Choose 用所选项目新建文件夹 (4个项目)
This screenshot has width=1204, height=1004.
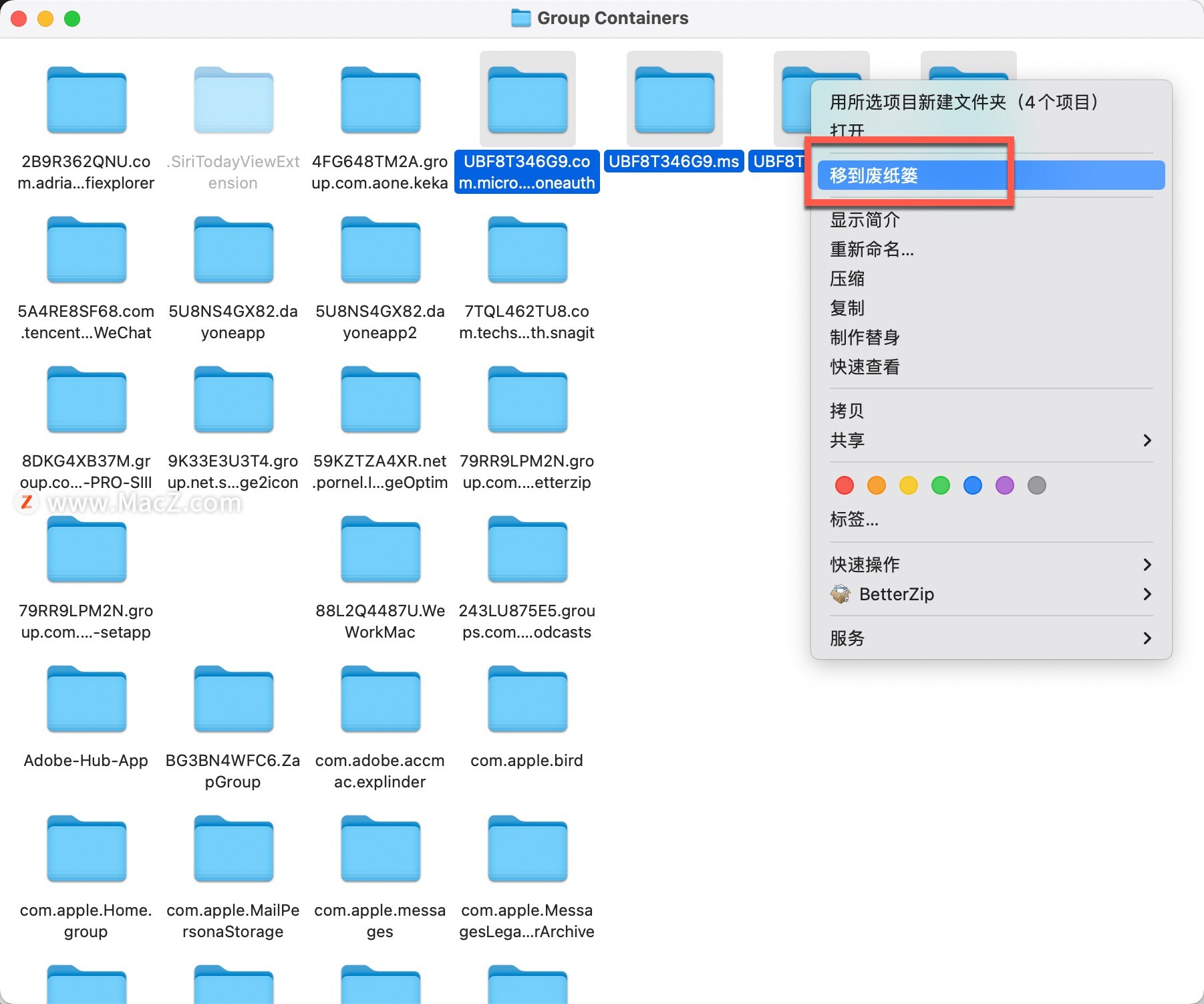[x=992, y=102]
